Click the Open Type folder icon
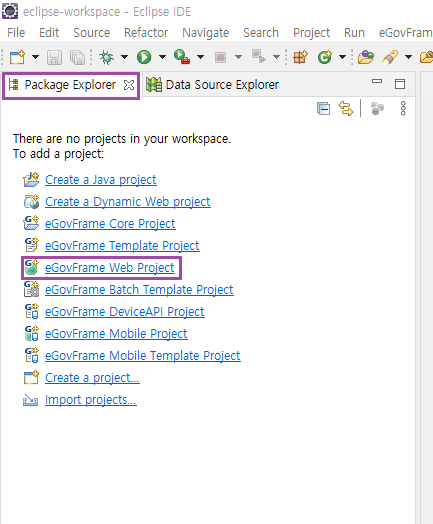This screenshot has height=524, width=433. (x=366, y=57)
